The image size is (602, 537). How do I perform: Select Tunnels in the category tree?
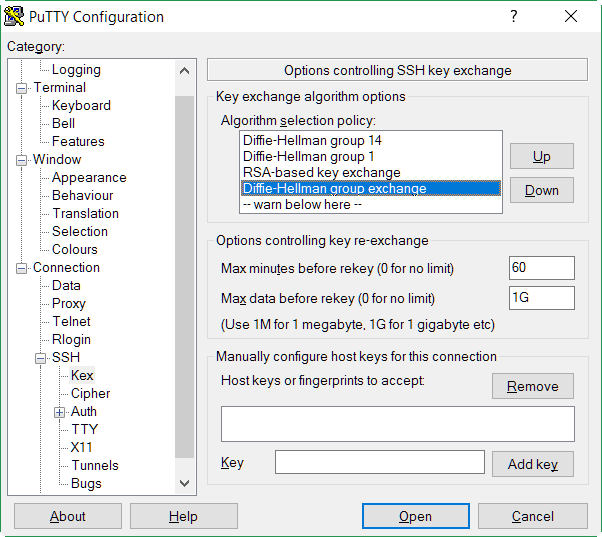(x=94, y=465)
